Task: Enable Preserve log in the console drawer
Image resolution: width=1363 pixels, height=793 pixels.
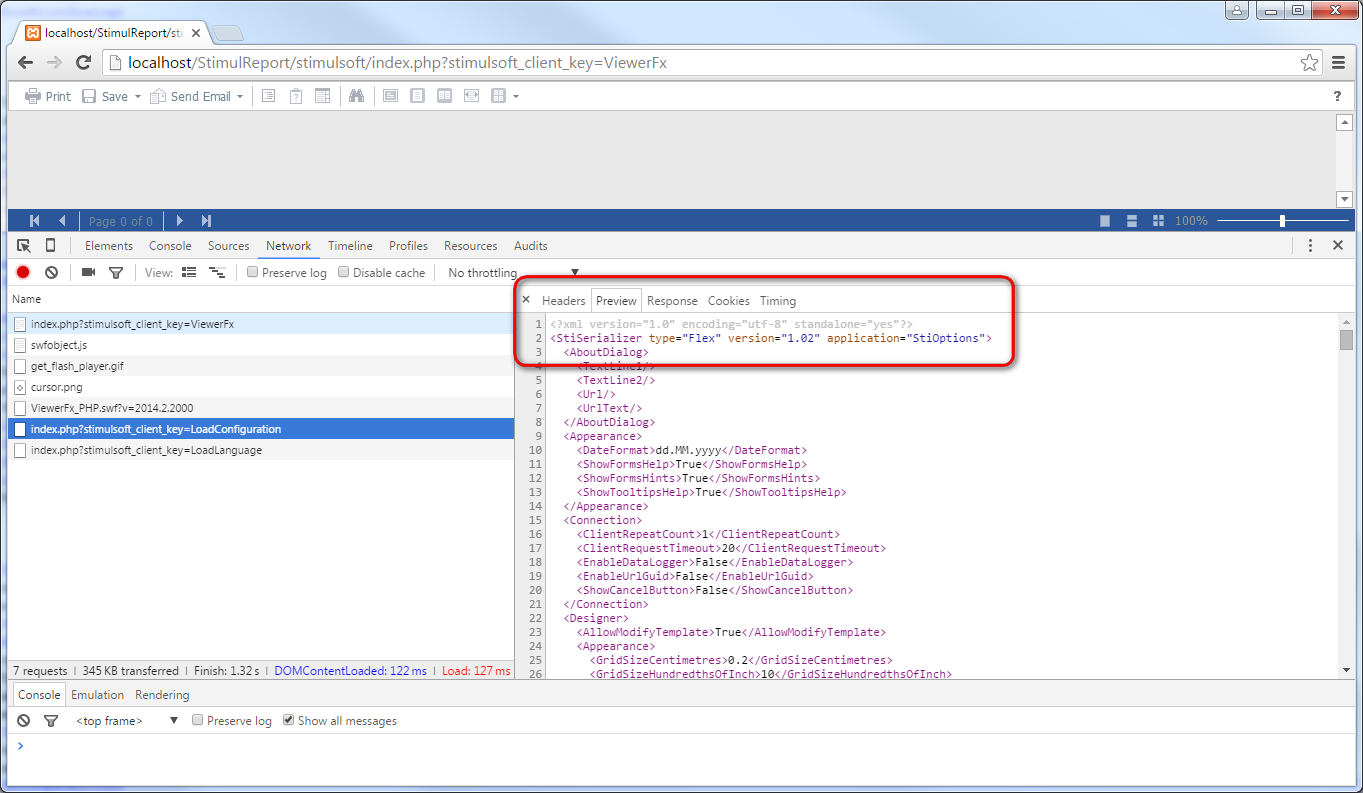Action: (x=198, y=720)
